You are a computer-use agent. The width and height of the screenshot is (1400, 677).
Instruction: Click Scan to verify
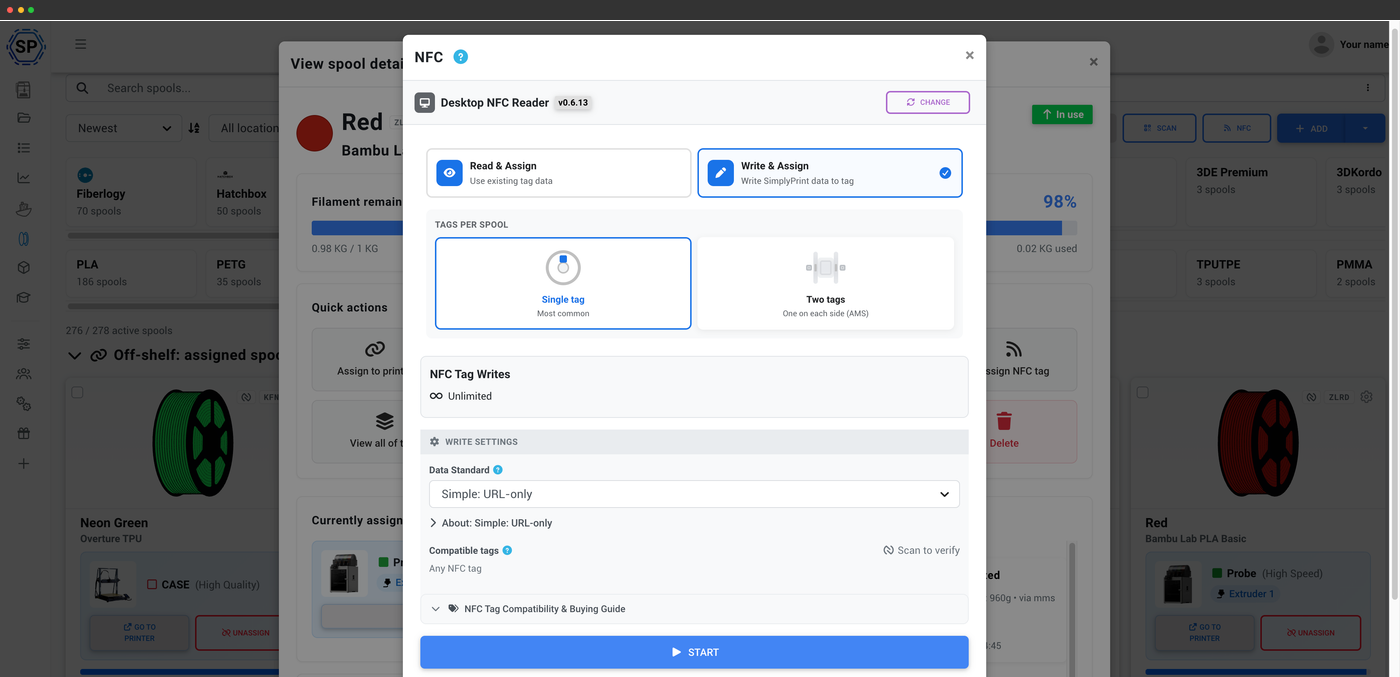coord(921,550)
